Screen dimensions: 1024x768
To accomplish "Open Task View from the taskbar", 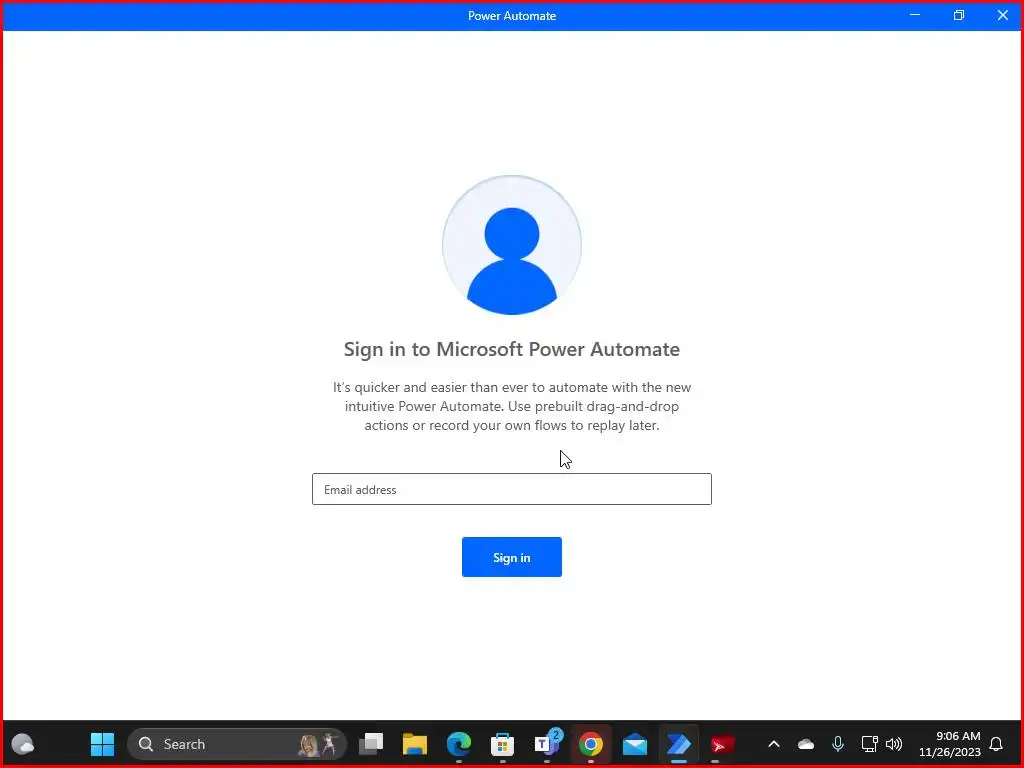I will tap(371, 744).
